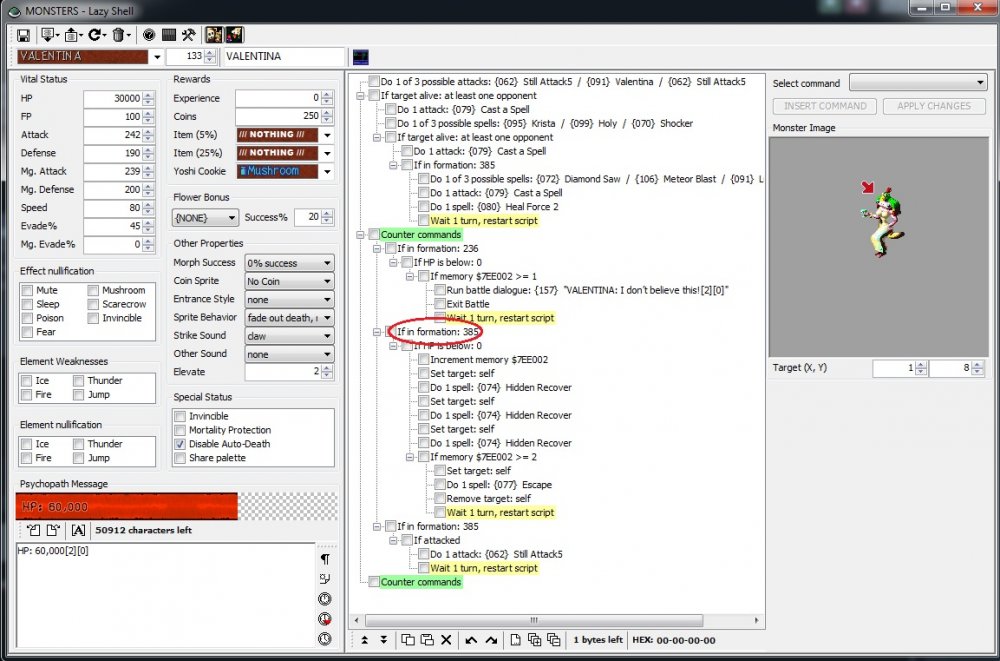Delete selected command with X icon
The height and width of the screenshot is (661, 1000).
pos(446,640)
